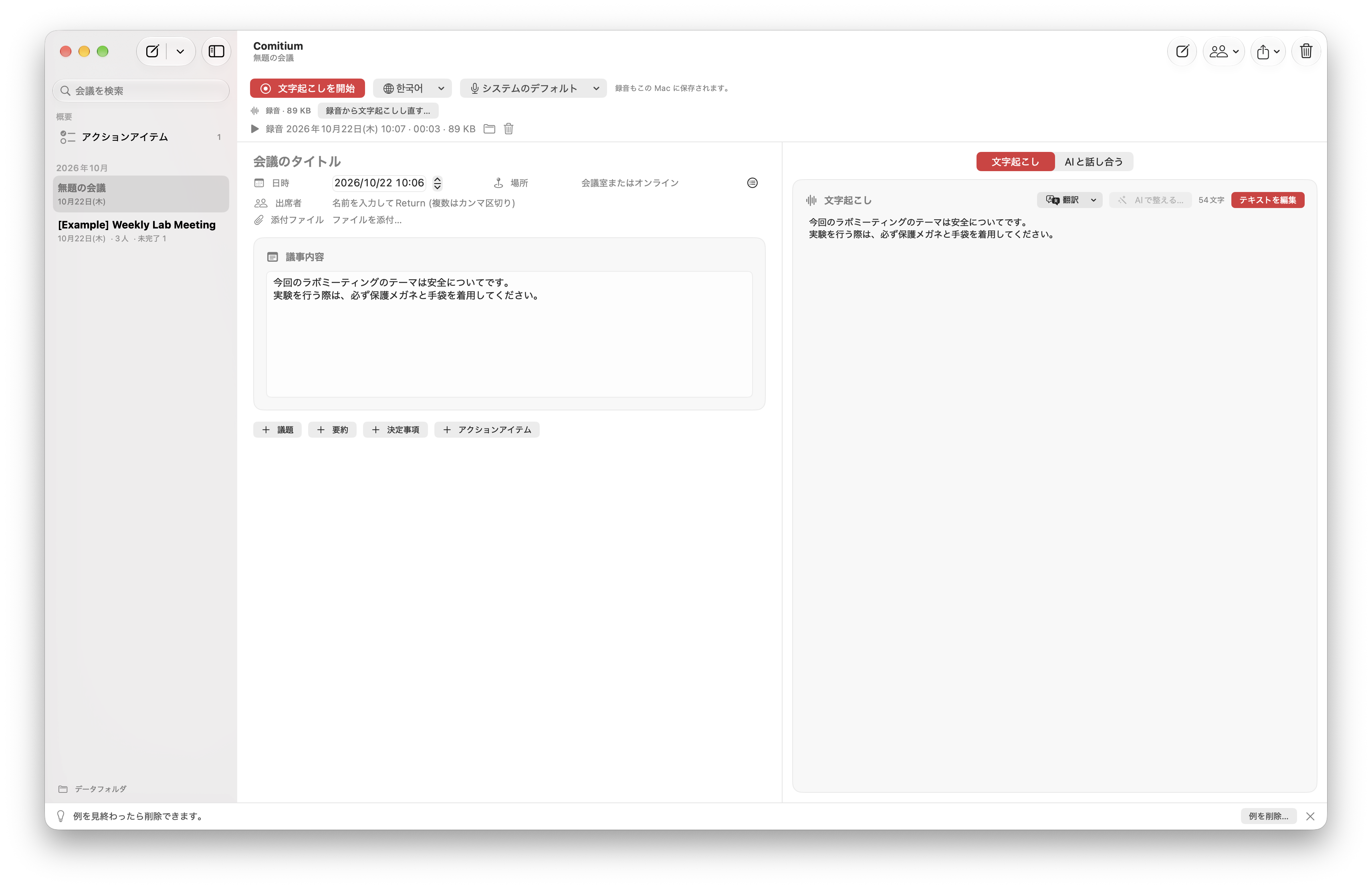Viewport: 1372px width, 889px height.
Task: Play the recording with the play triangle
Action: (x=255, y=129)
